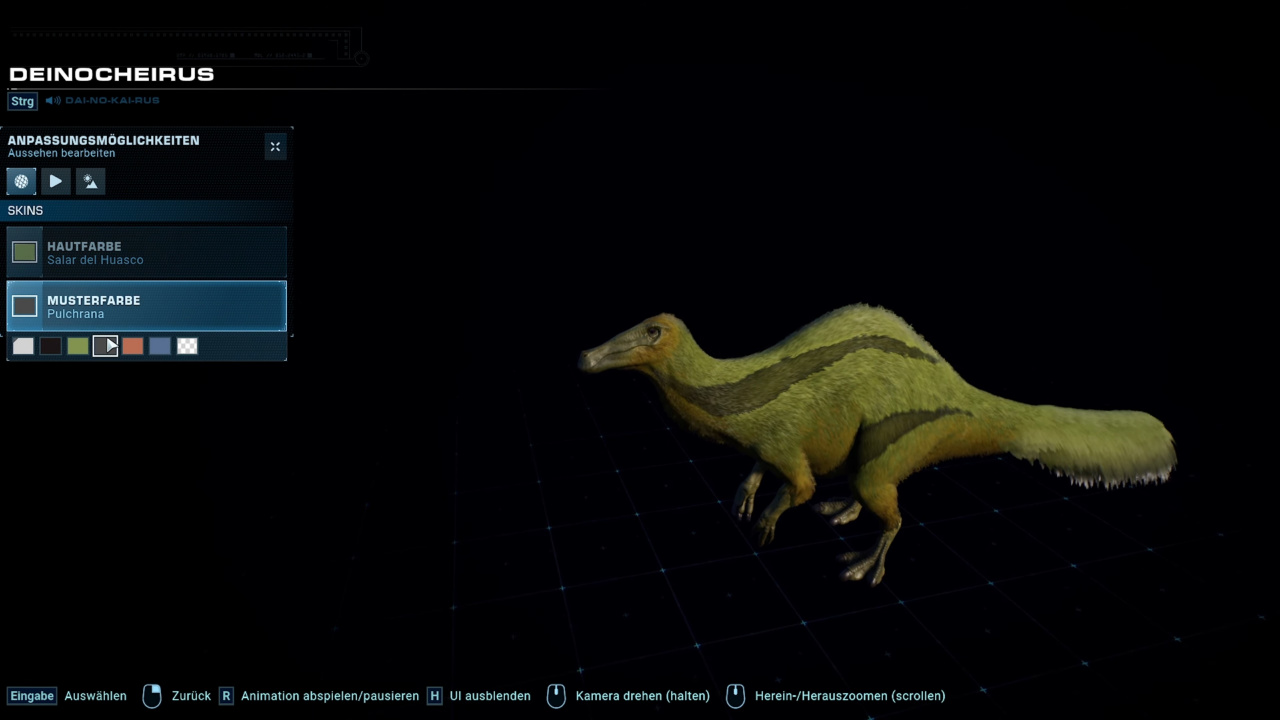Click the Eingabe Auswählen key hint

click(x=32, y=696)
